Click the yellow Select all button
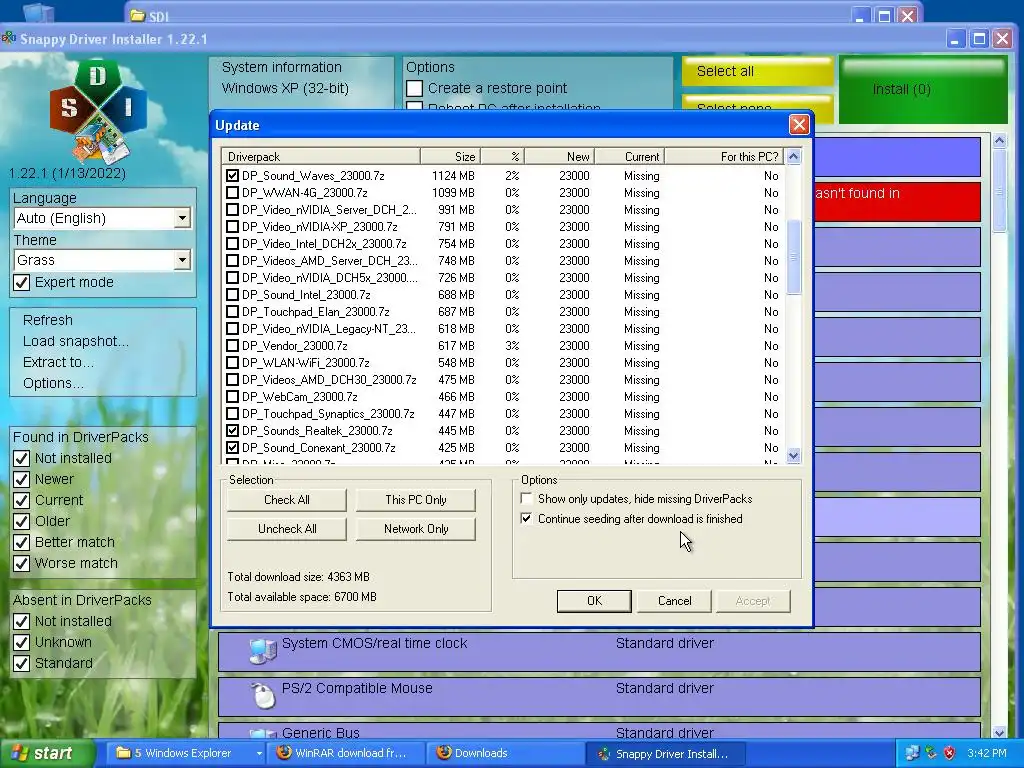 pos(758,71)
